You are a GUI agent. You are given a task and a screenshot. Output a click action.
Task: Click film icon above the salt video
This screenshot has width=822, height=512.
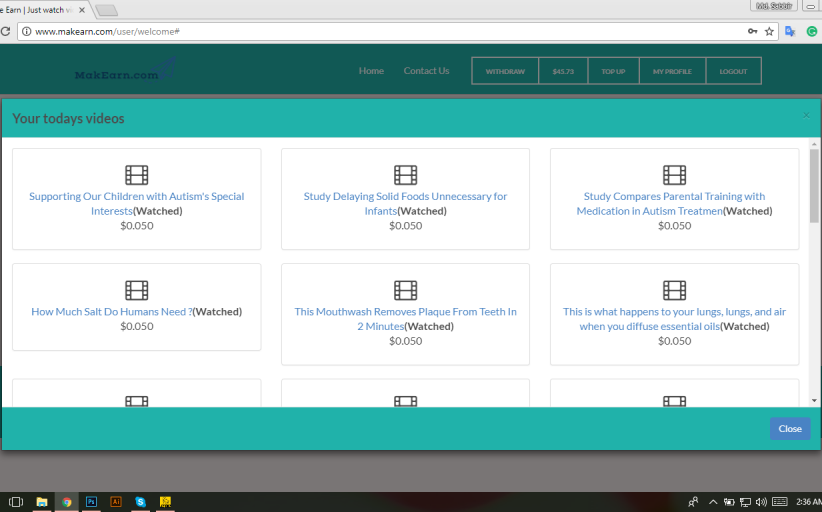[136, 290]
